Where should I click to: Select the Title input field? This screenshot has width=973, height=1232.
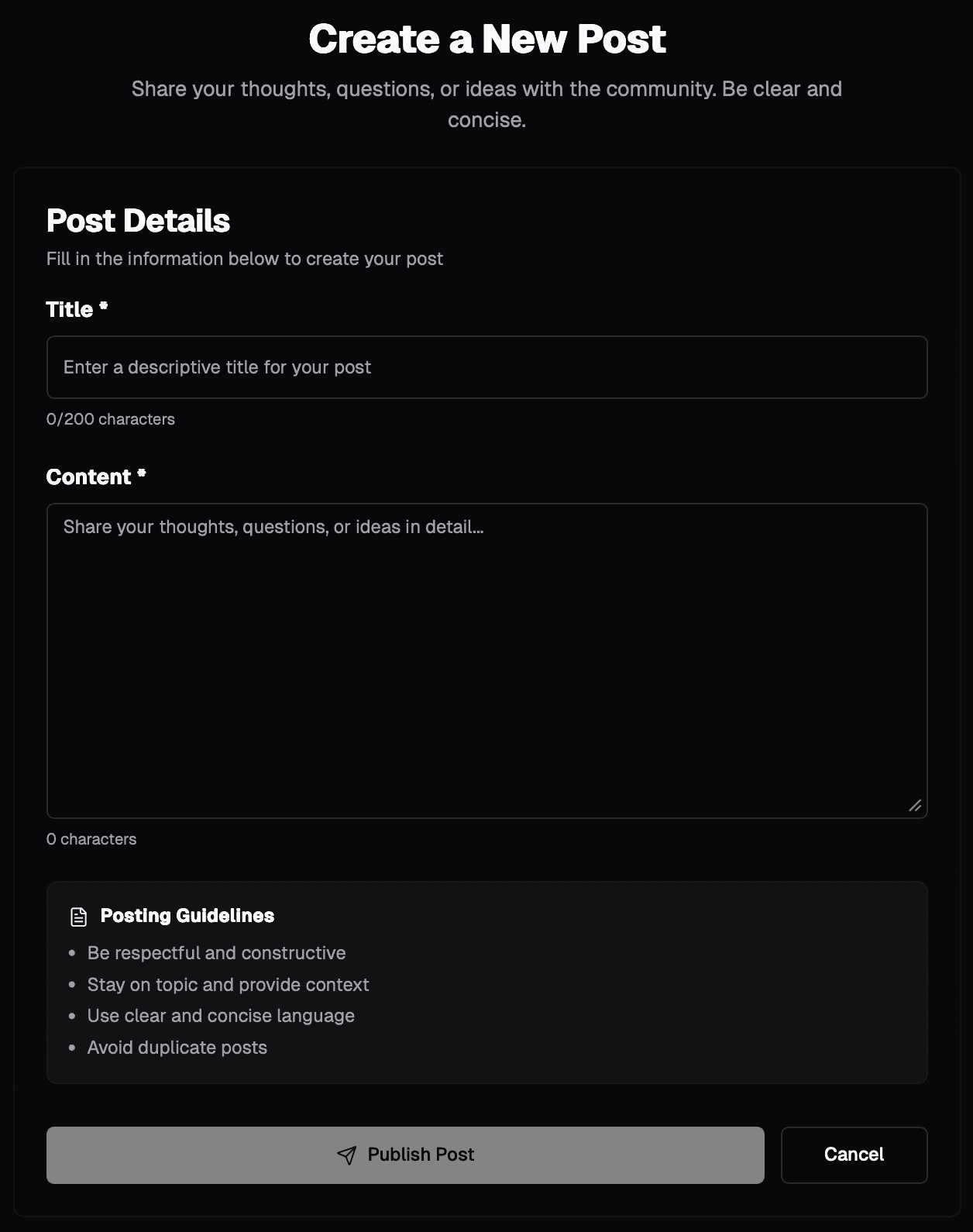pos(486,367)
